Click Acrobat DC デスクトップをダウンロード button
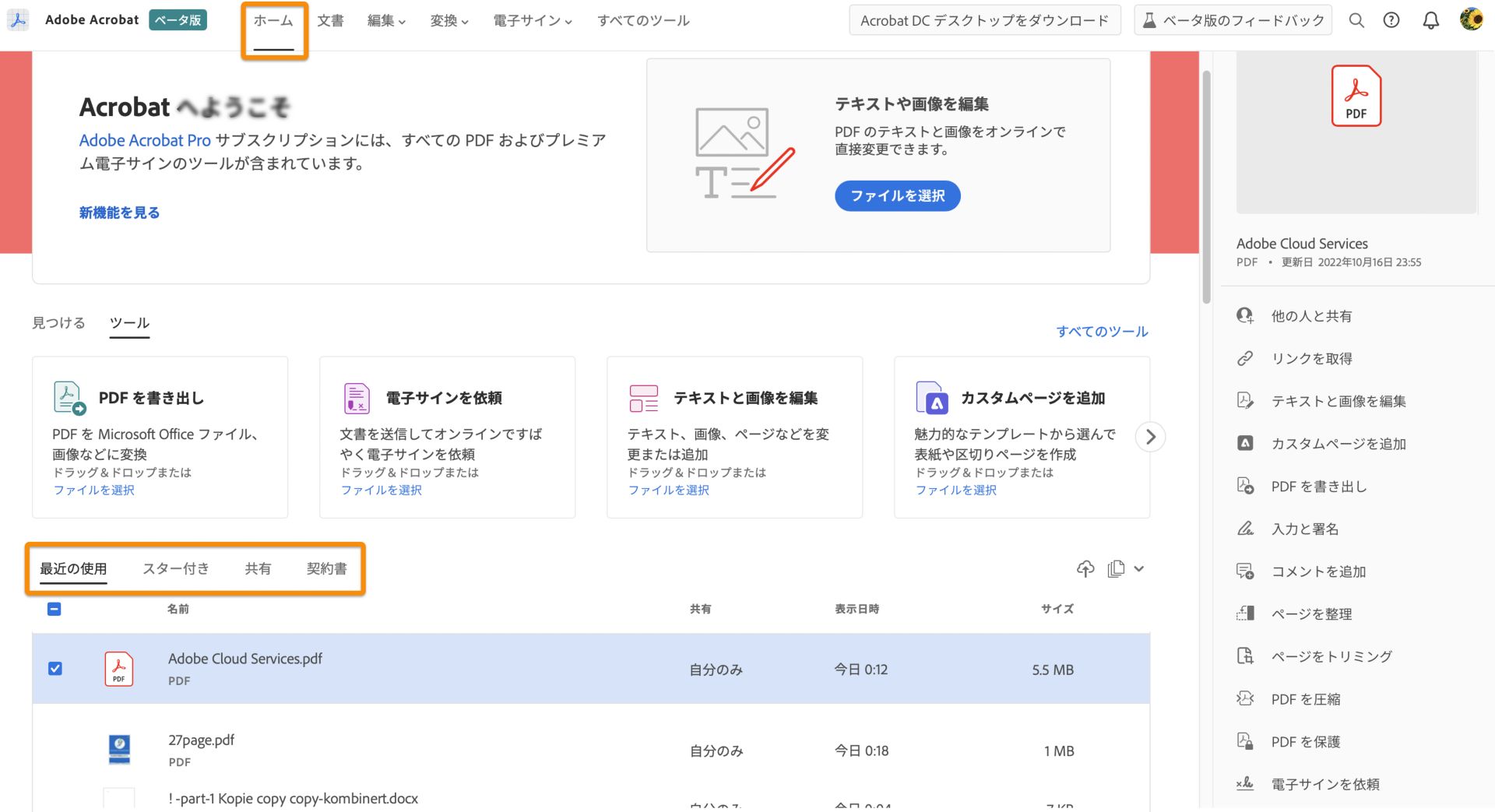This screenshot has width=1495, height=812. (984, 21)
